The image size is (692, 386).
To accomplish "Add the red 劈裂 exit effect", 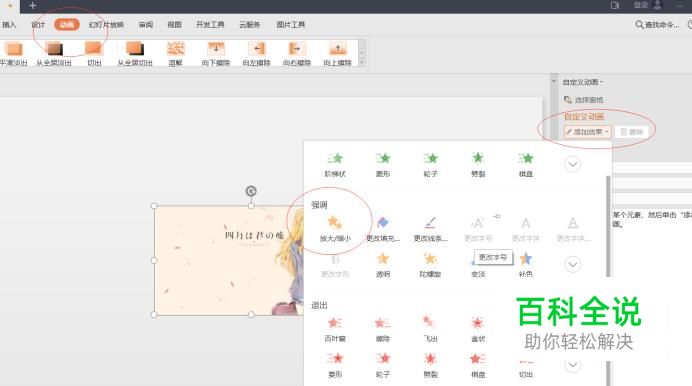I will (x=430, y=365).
